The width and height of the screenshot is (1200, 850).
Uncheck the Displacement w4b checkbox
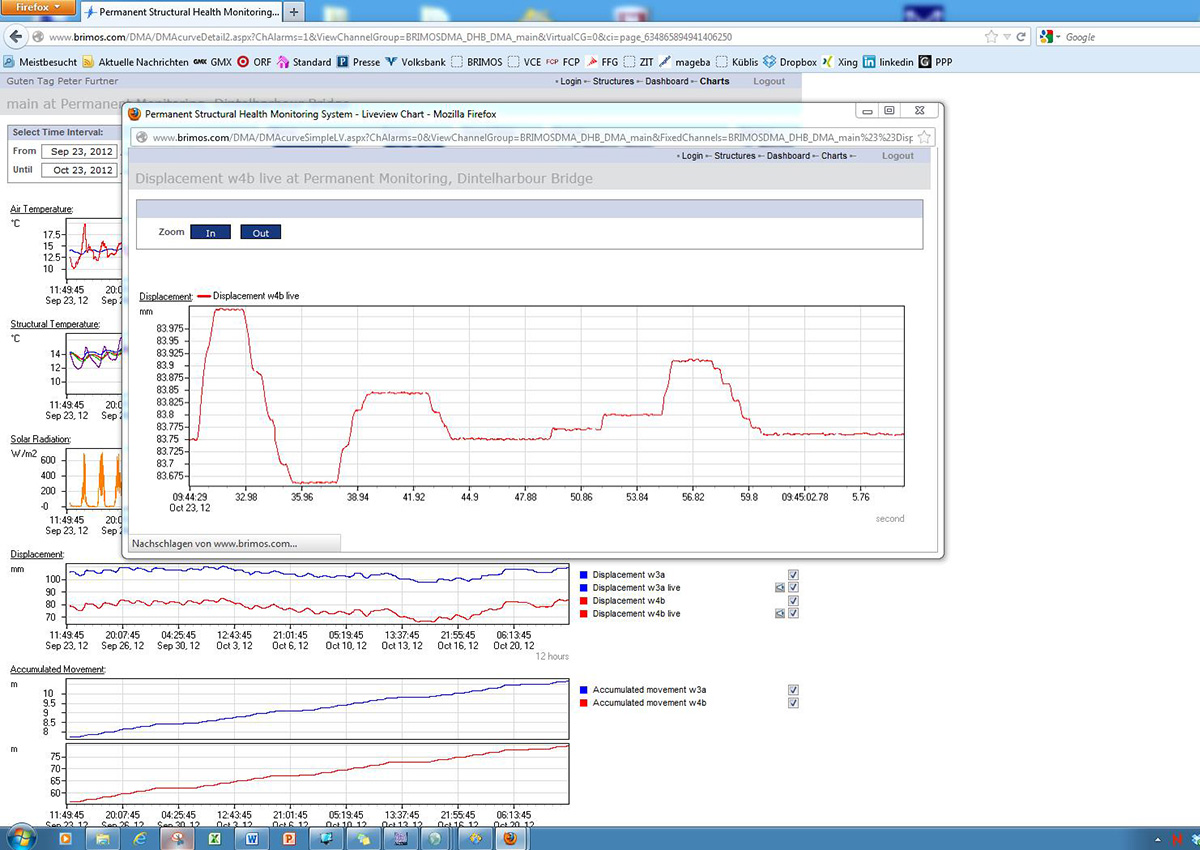coord(793,601)
